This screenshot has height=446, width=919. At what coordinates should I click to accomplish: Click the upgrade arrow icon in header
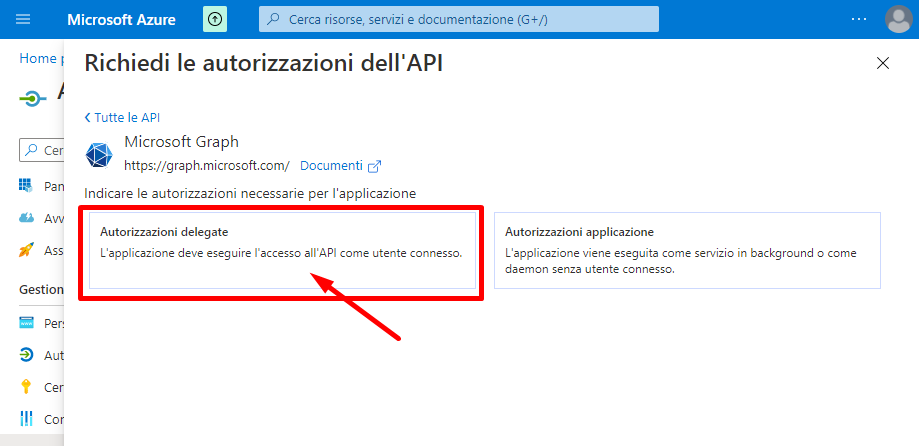coord(215,19)
